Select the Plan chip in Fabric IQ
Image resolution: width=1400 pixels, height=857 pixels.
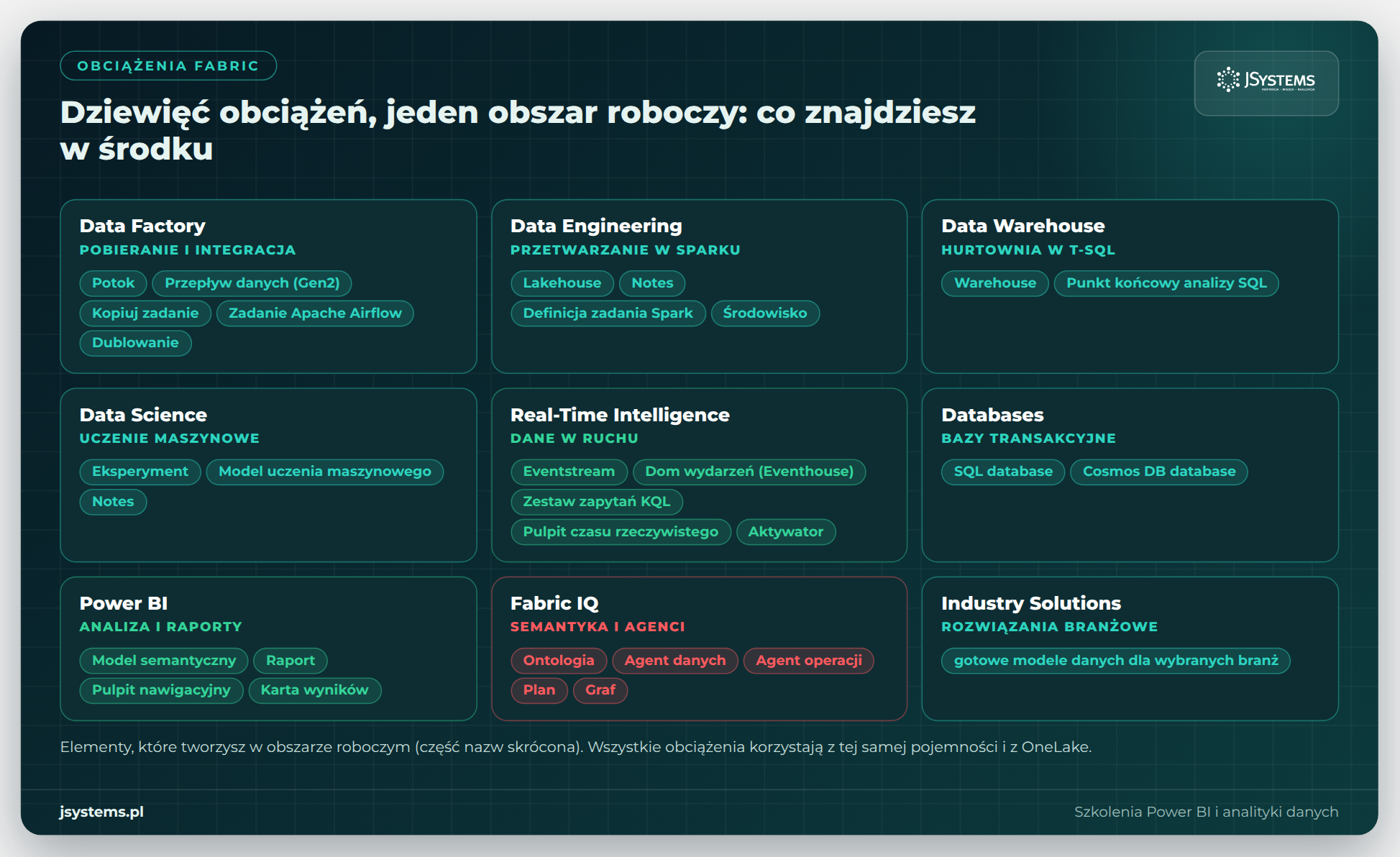point(539,690)
